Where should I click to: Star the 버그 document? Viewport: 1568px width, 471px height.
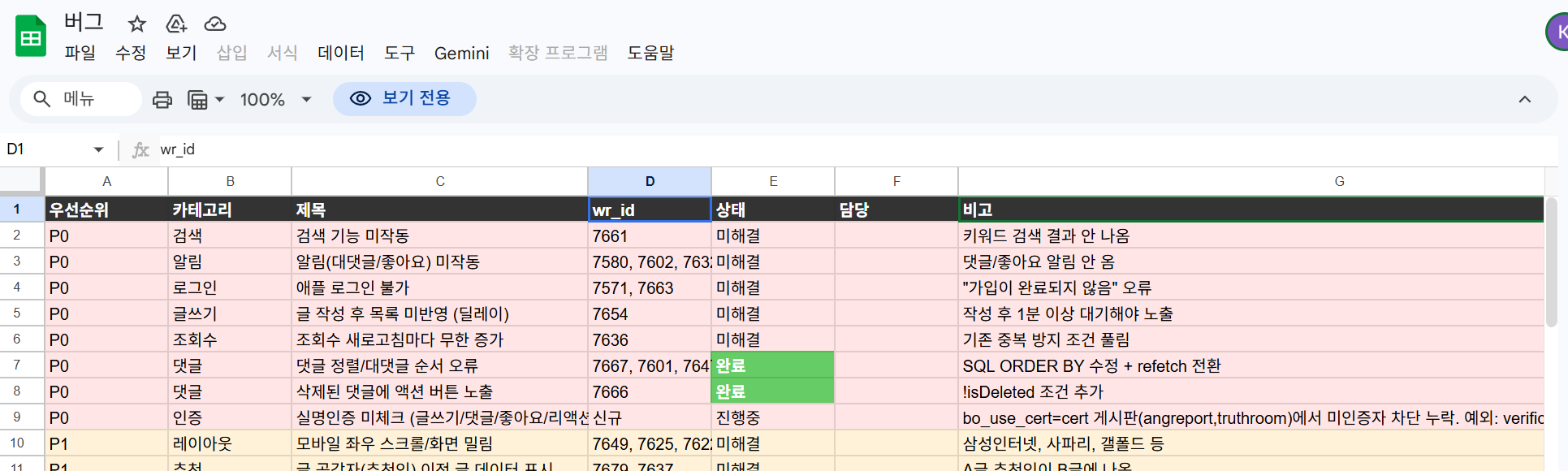pos(137,24)
